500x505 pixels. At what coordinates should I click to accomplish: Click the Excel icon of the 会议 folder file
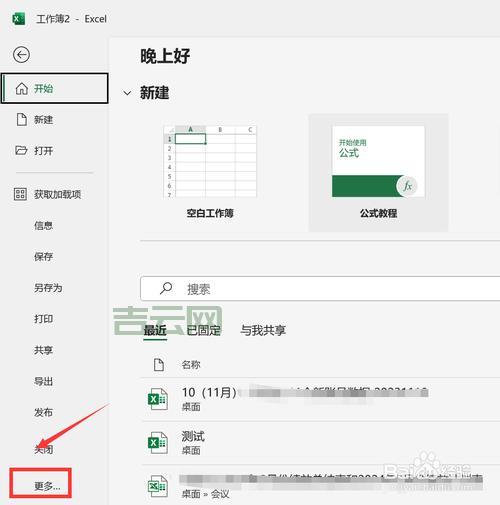(158, 486)
